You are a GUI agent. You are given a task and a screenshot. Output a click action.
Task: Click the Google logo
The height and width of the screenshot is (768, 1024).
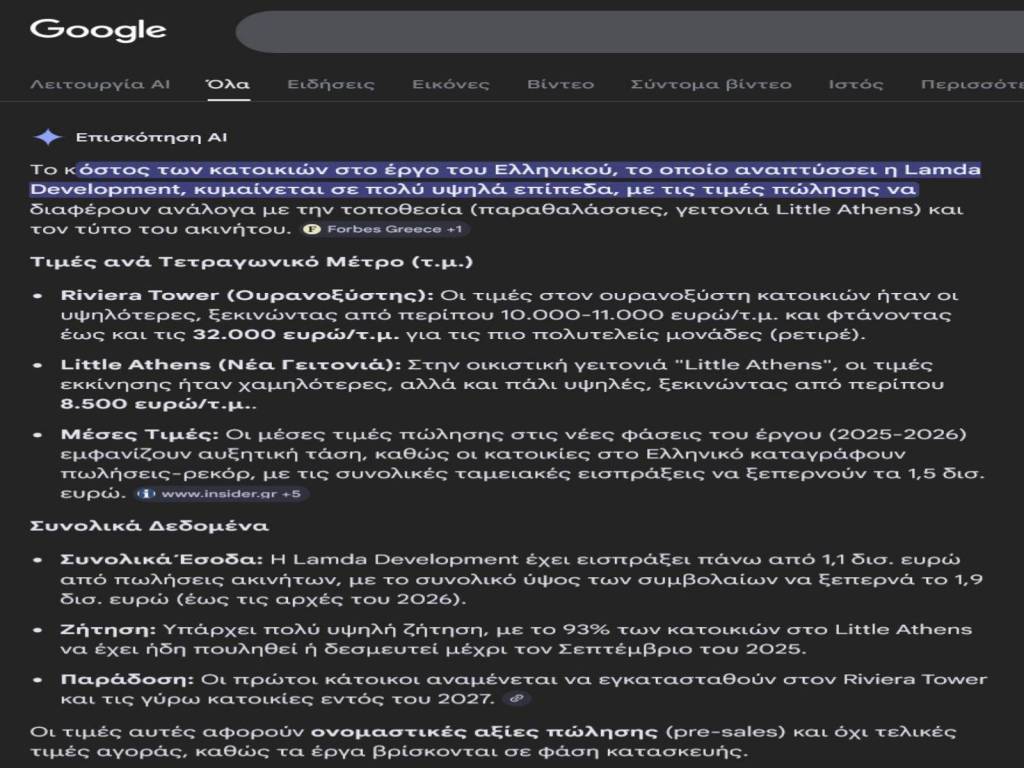click(x=98, y=29)
